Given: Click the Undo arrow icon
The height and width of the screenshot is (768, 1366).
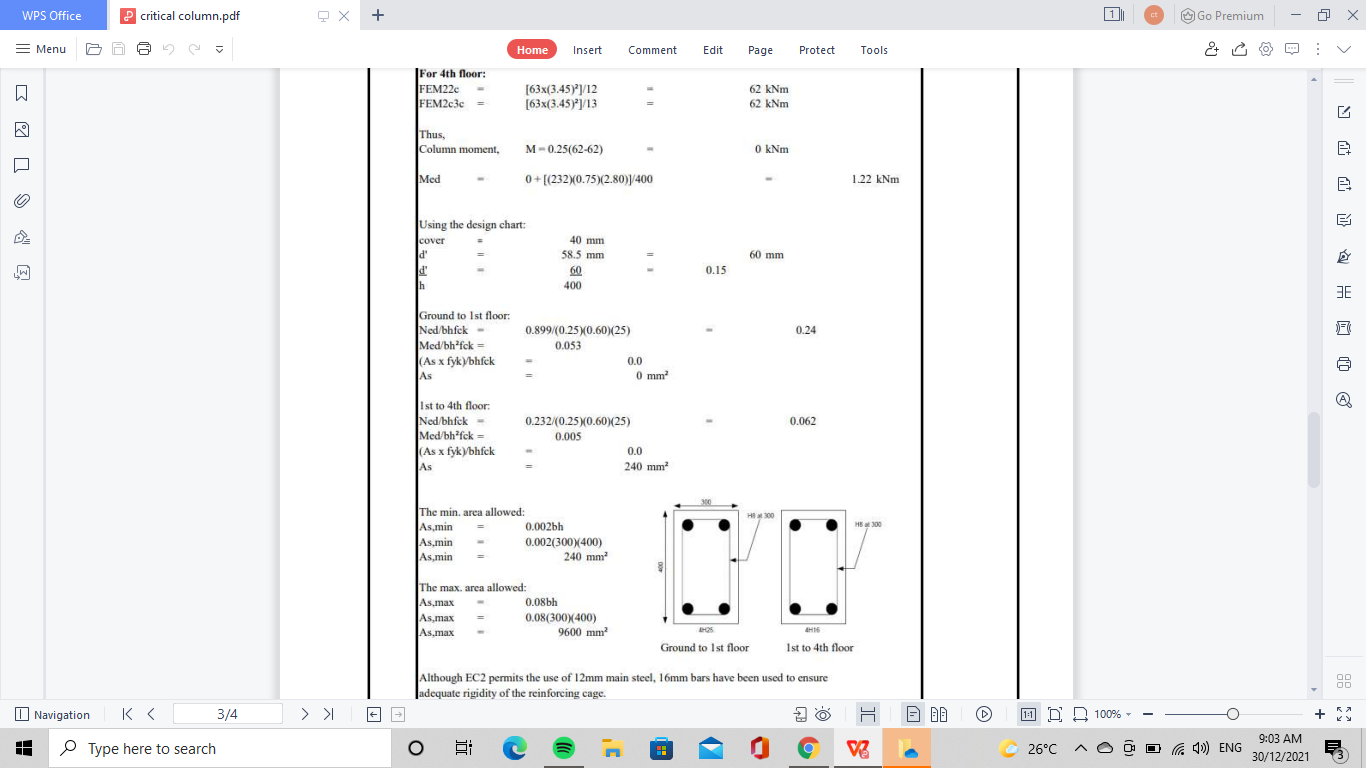Looking at the screenshot, I should [168, 49].
